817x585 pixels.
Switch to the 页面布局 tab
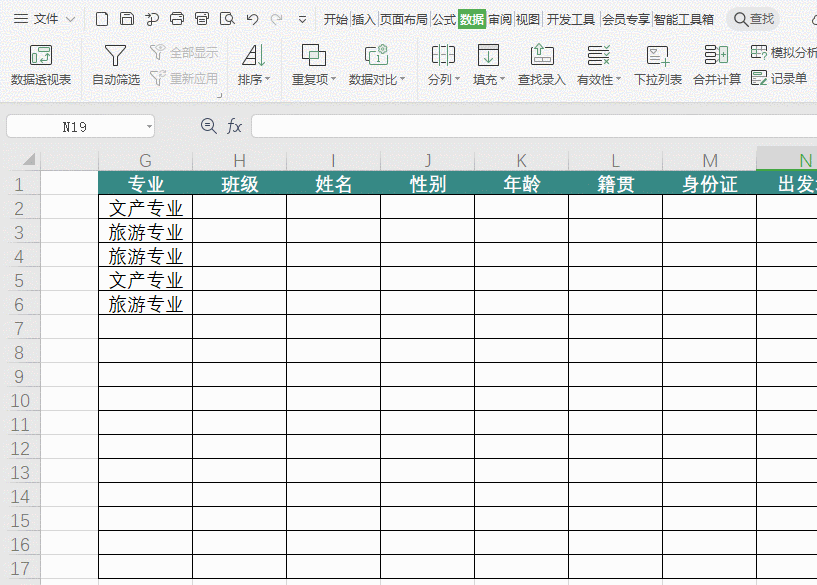coord(403,19)
